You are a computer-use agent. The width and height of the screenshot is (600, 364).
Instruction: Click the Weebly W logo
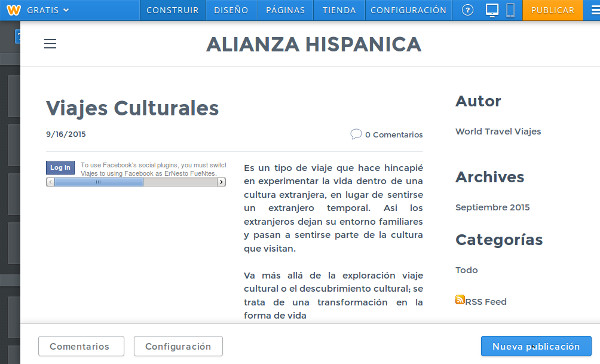coord(14,10)
